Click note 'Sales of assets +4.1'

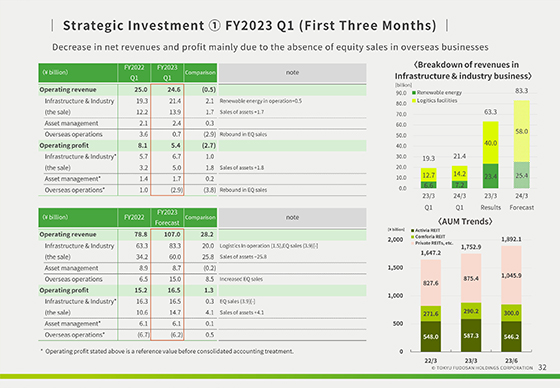coord(242,313)
